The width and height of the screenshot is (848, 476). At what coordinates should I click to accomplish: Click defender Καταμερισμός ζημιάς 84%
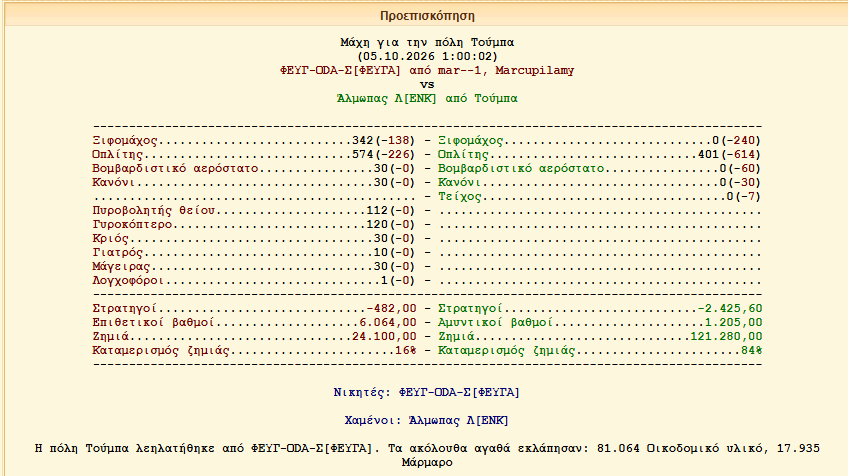pos(752,351)
